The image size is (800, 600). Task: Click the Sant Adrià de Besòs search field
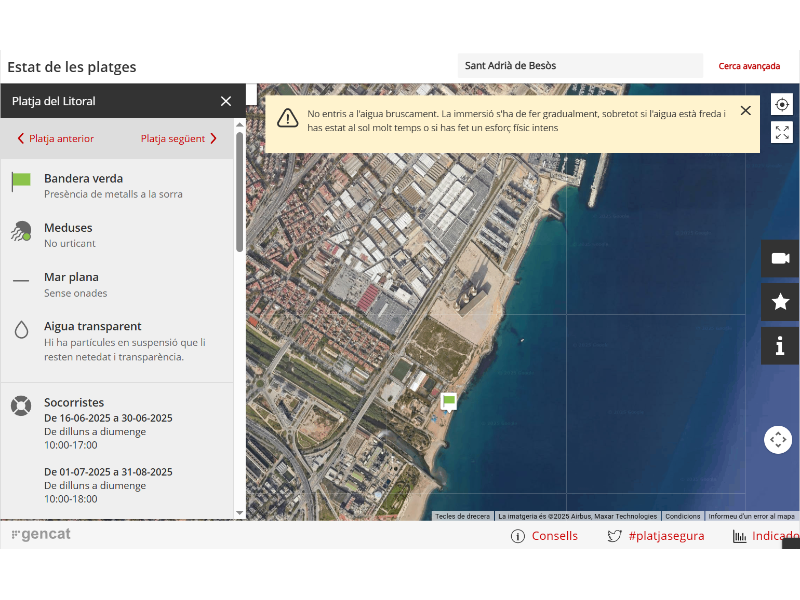point(580,66)
